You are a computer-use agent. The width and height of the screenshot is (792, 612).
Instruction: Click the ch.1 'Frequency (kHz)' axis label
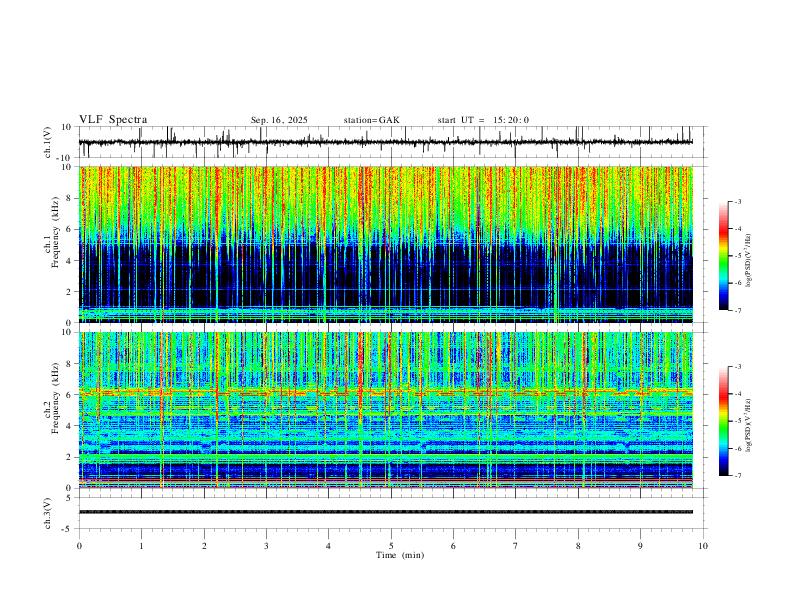pyautogui.click(x=55, y=232)
